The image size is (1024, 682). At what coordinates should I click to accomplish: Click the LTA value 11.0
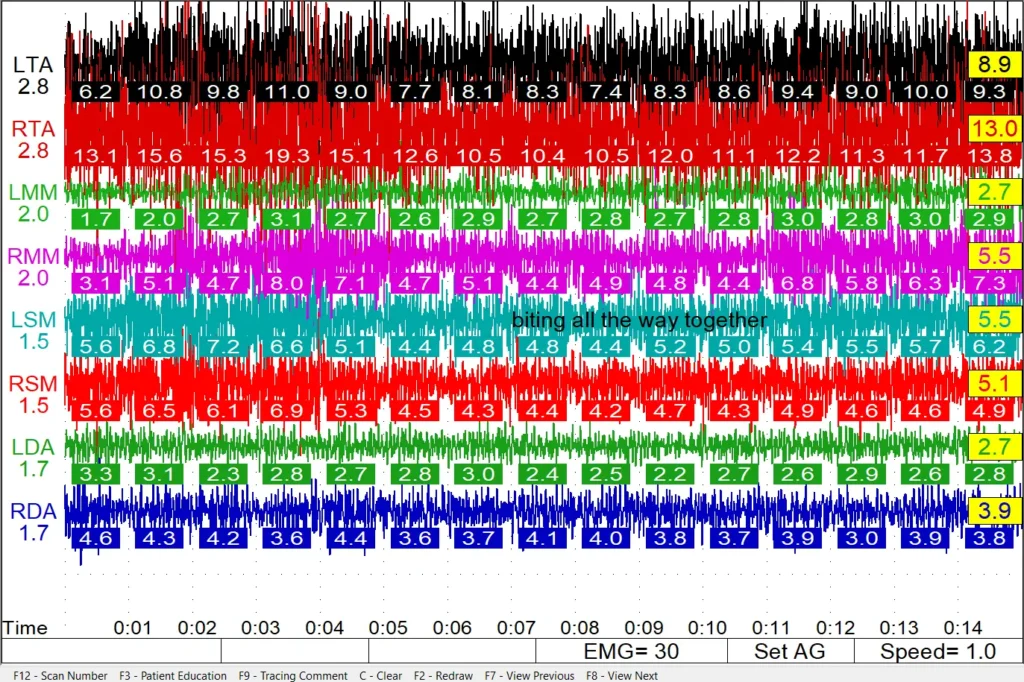[x=287, y=91]
